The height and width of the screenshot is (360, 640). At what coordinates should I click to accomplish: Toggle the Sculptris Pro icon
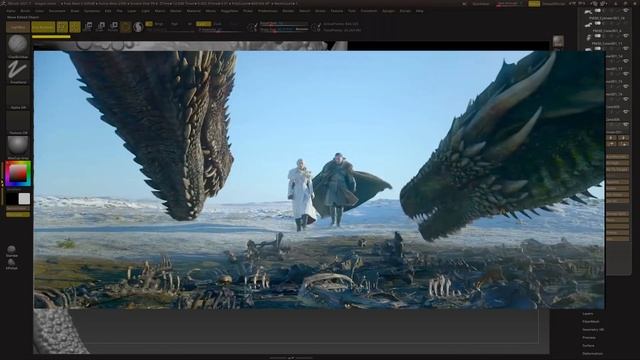pyautogui.click(x=138, y=27)
